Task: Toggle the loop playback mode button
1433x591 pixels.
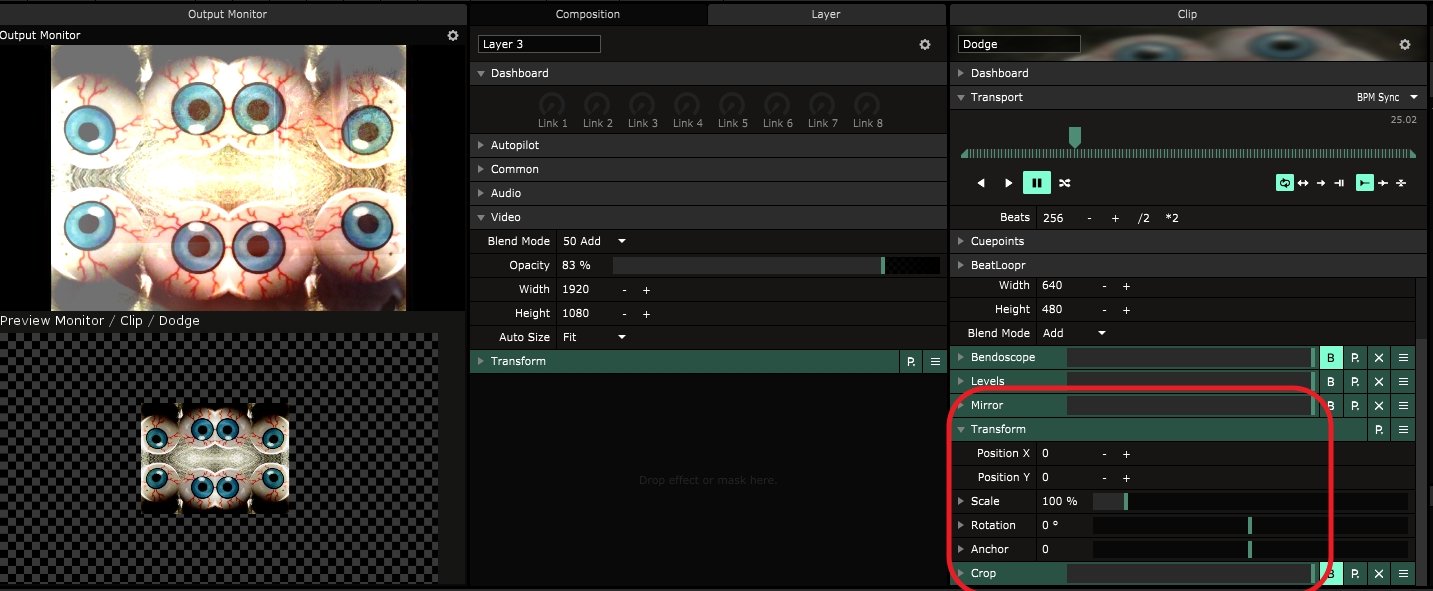Action: click(1284, 183)
